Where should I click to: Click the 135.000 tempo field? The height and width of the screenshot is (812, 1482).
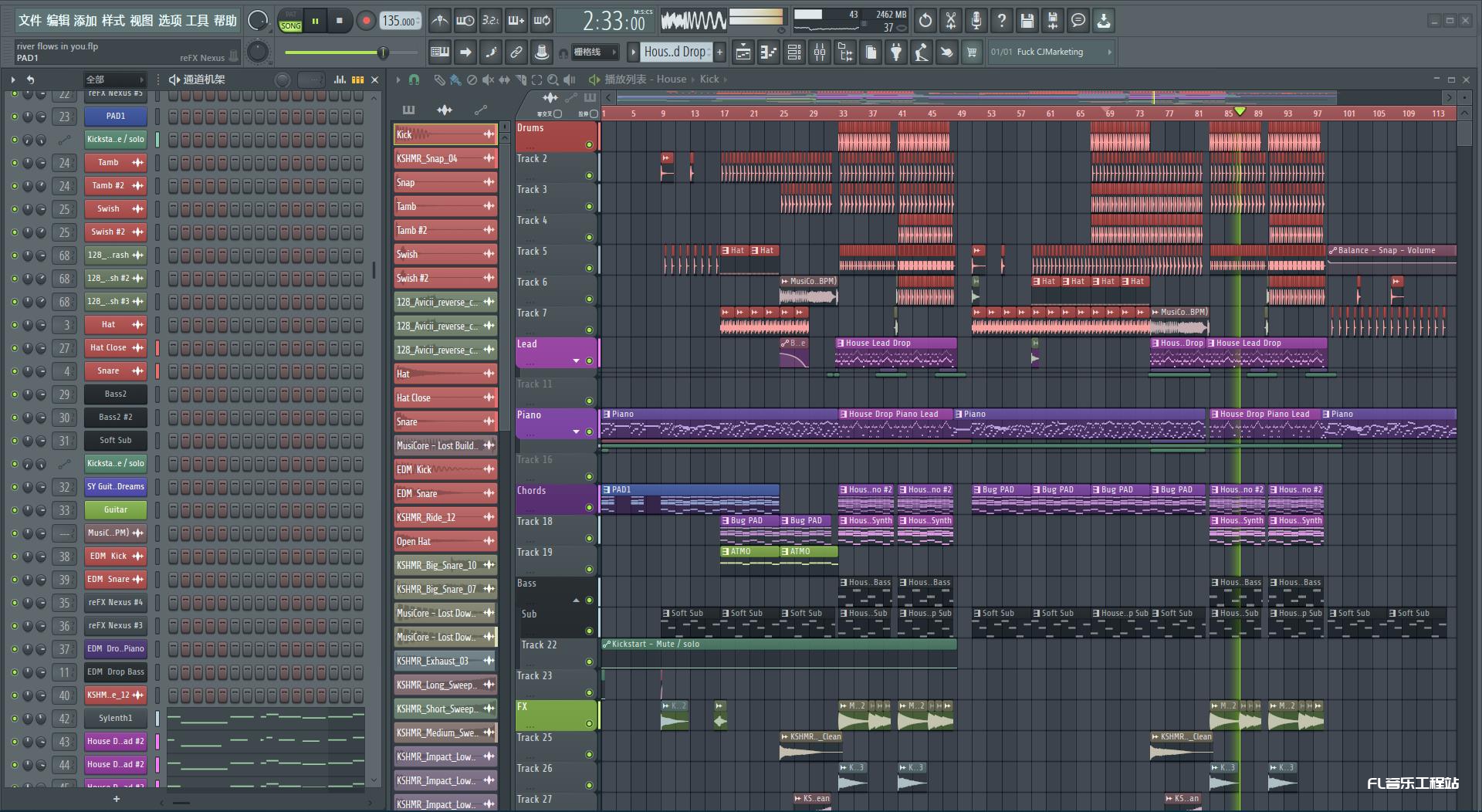pos(400,21)
